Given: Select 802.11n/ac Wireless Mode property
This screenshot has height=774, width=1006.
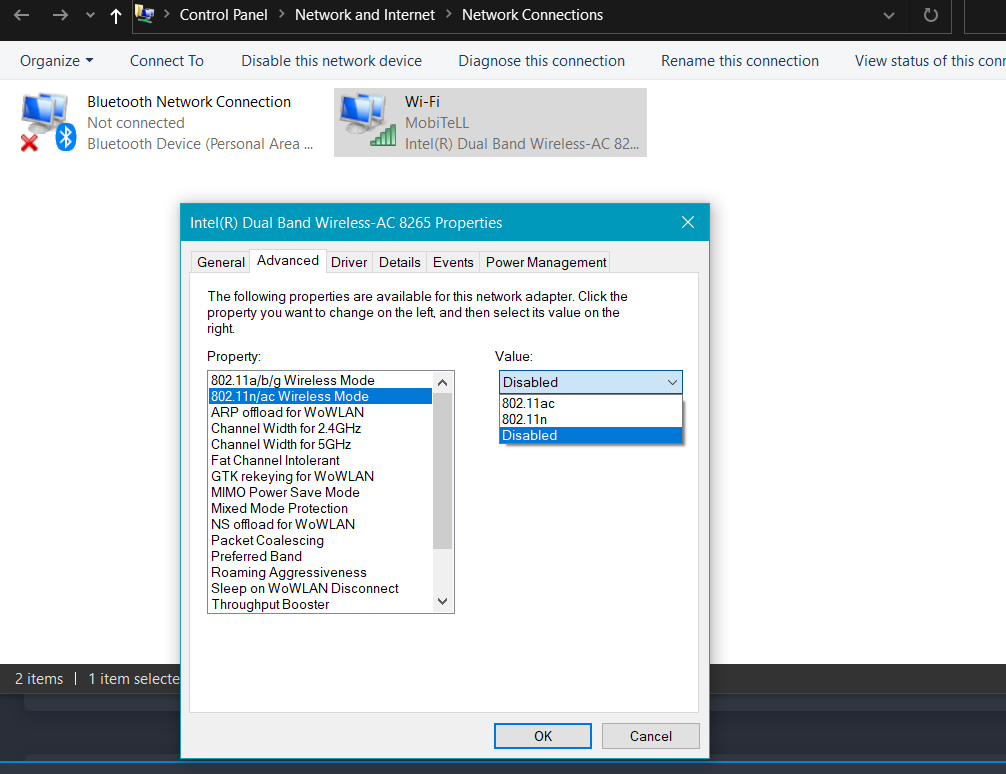Looking at the screenshot, I should tap(320, 396).
